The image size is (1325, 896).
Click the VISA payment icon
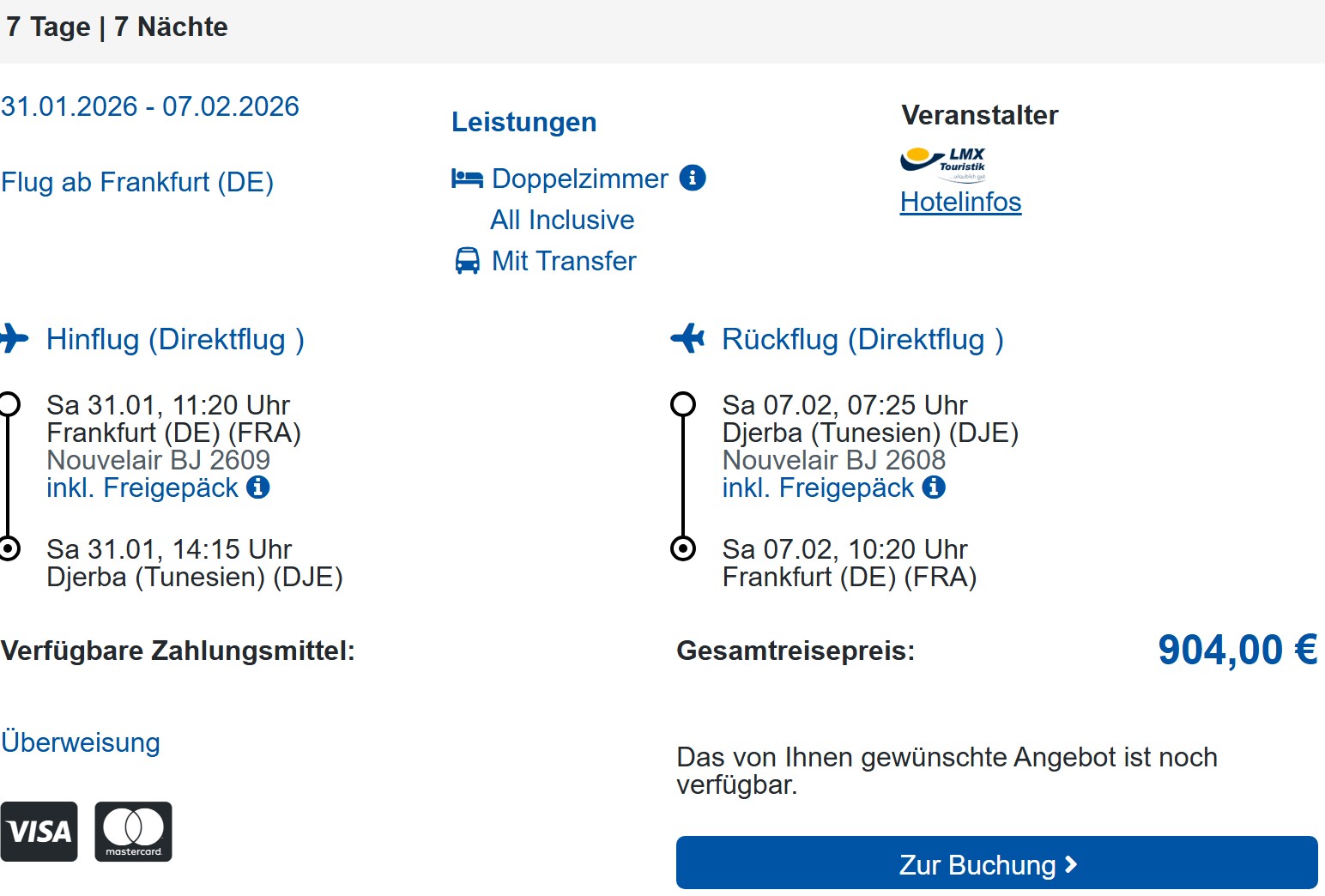pos(39,831)
